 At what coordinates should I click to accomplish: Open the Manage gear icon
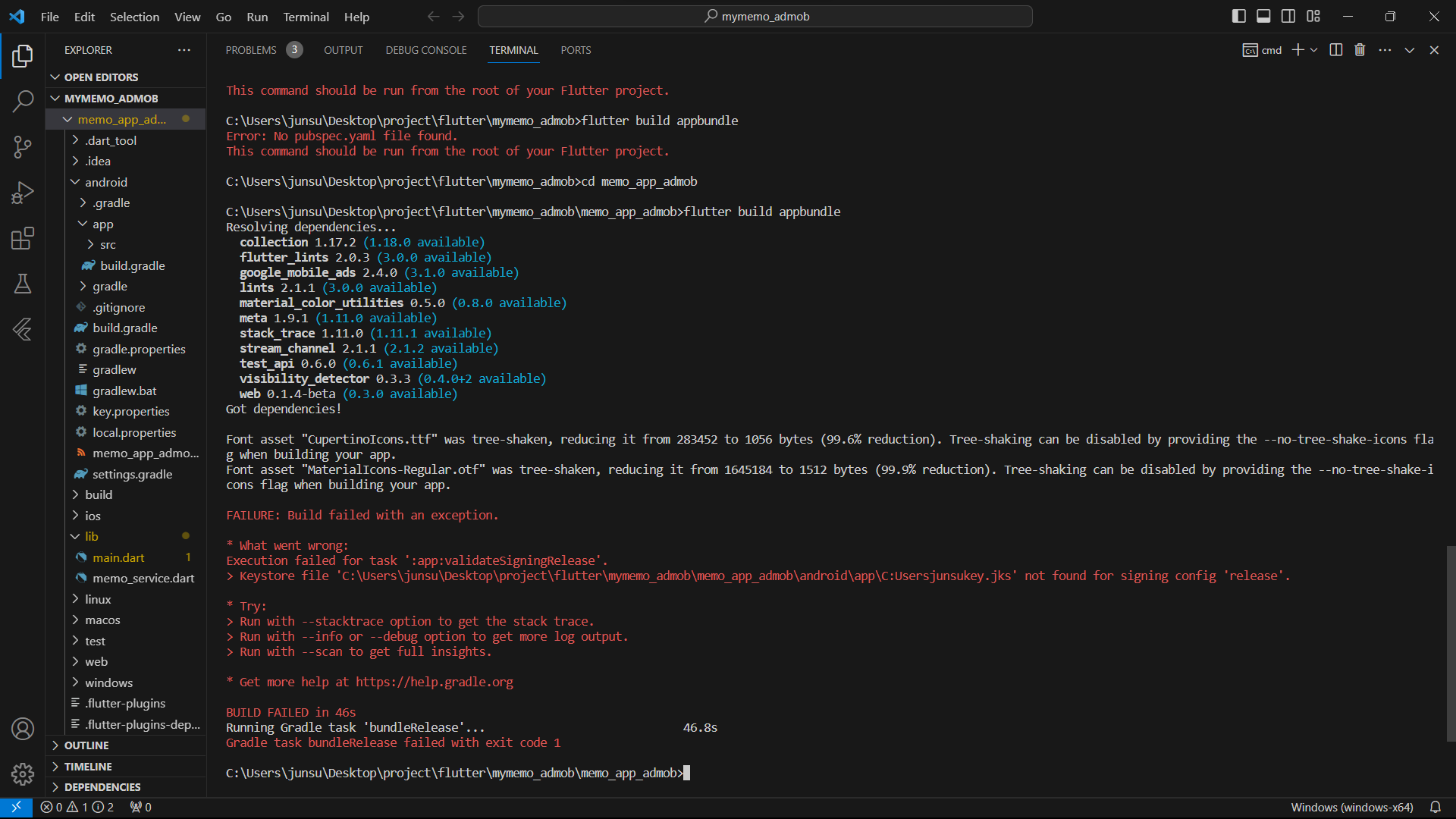[23, 773]
